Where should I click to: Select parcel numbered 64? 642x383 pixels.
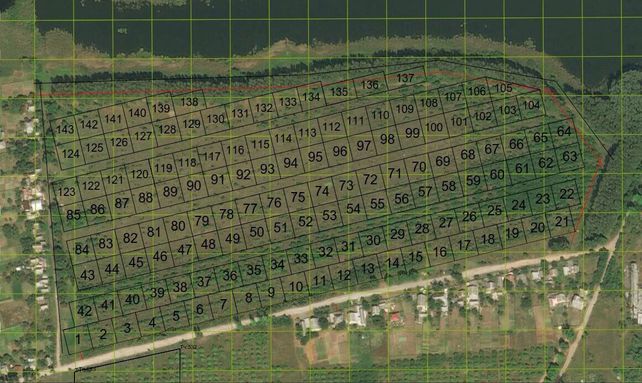point(564,131)
